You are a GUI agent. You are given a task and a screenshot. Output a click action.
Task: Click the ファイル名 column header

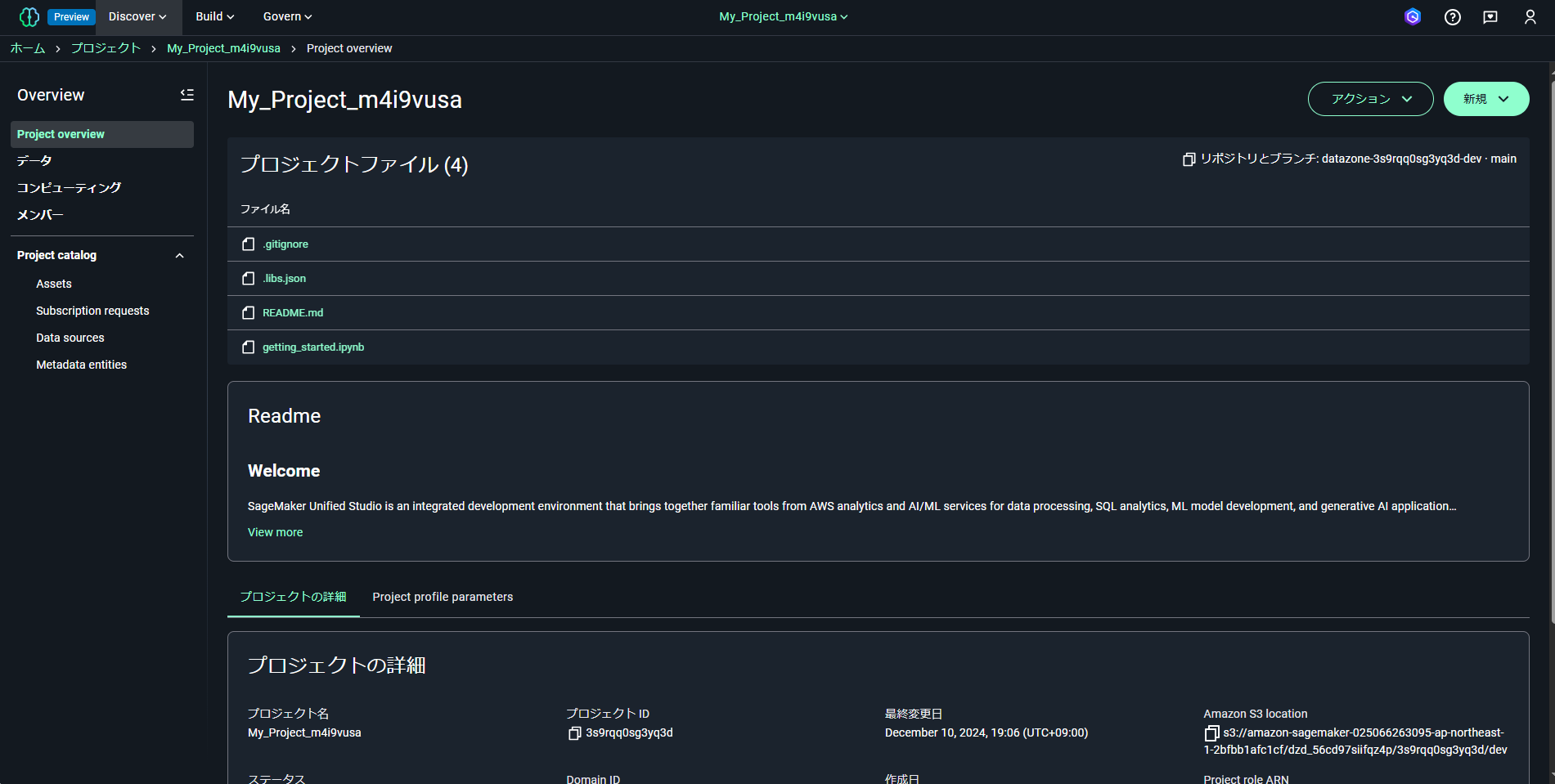click(x=265, y=209)
